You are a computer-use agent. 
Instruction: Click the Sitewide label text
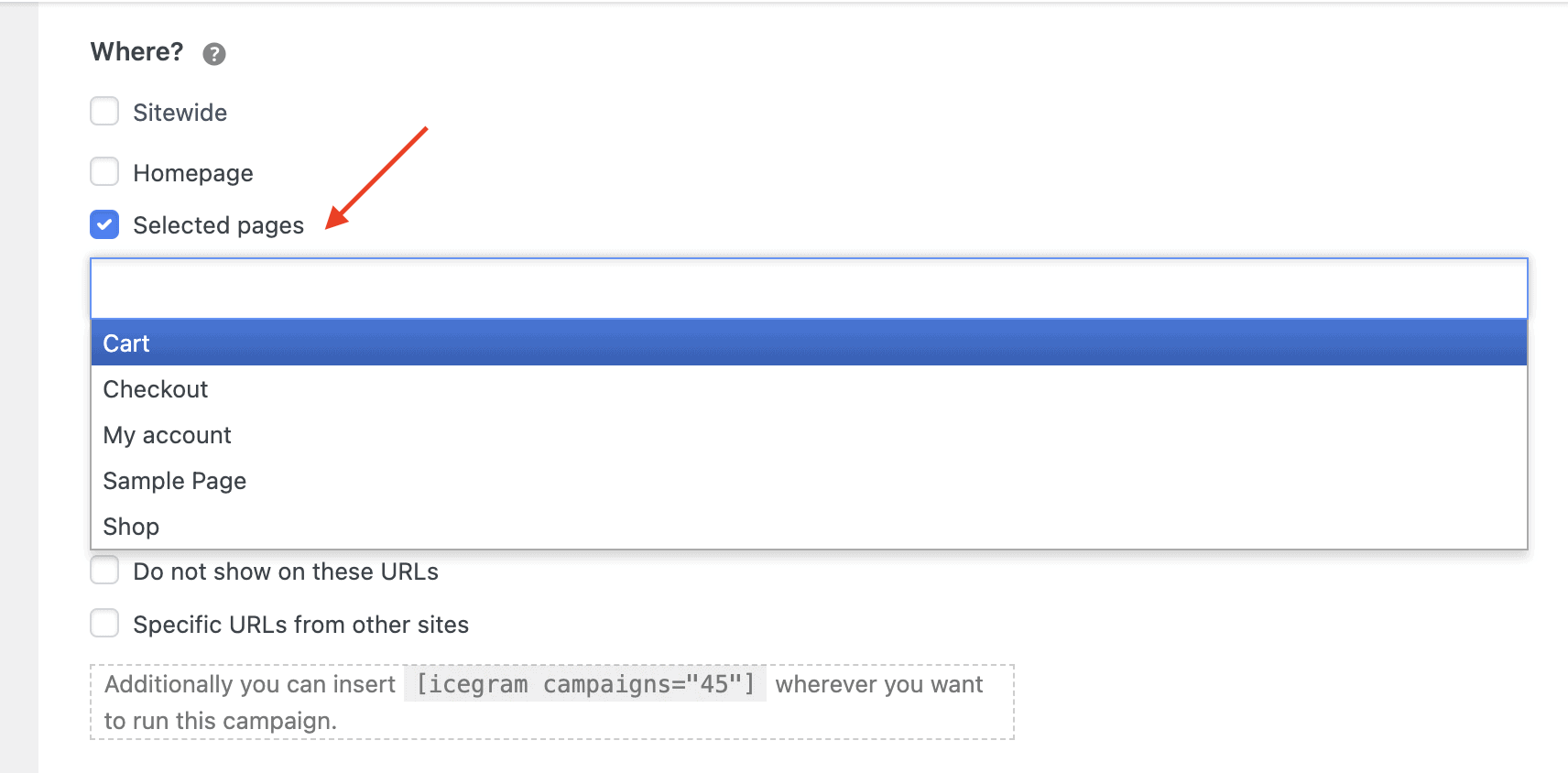[180, 113]
